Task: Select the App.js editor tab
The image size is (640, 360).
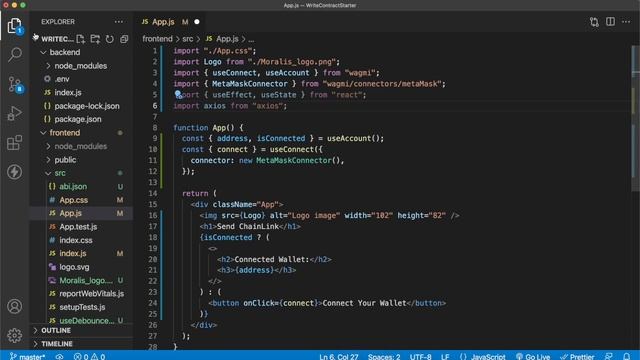Action: point(163,22)
